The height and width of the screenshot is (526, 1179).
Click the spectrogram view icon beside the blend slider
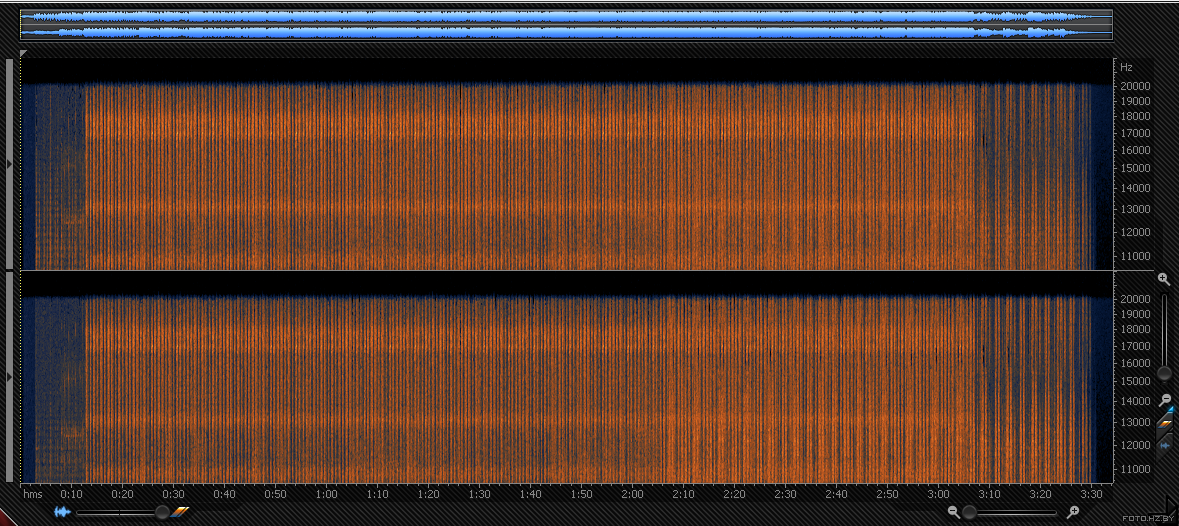179,512
